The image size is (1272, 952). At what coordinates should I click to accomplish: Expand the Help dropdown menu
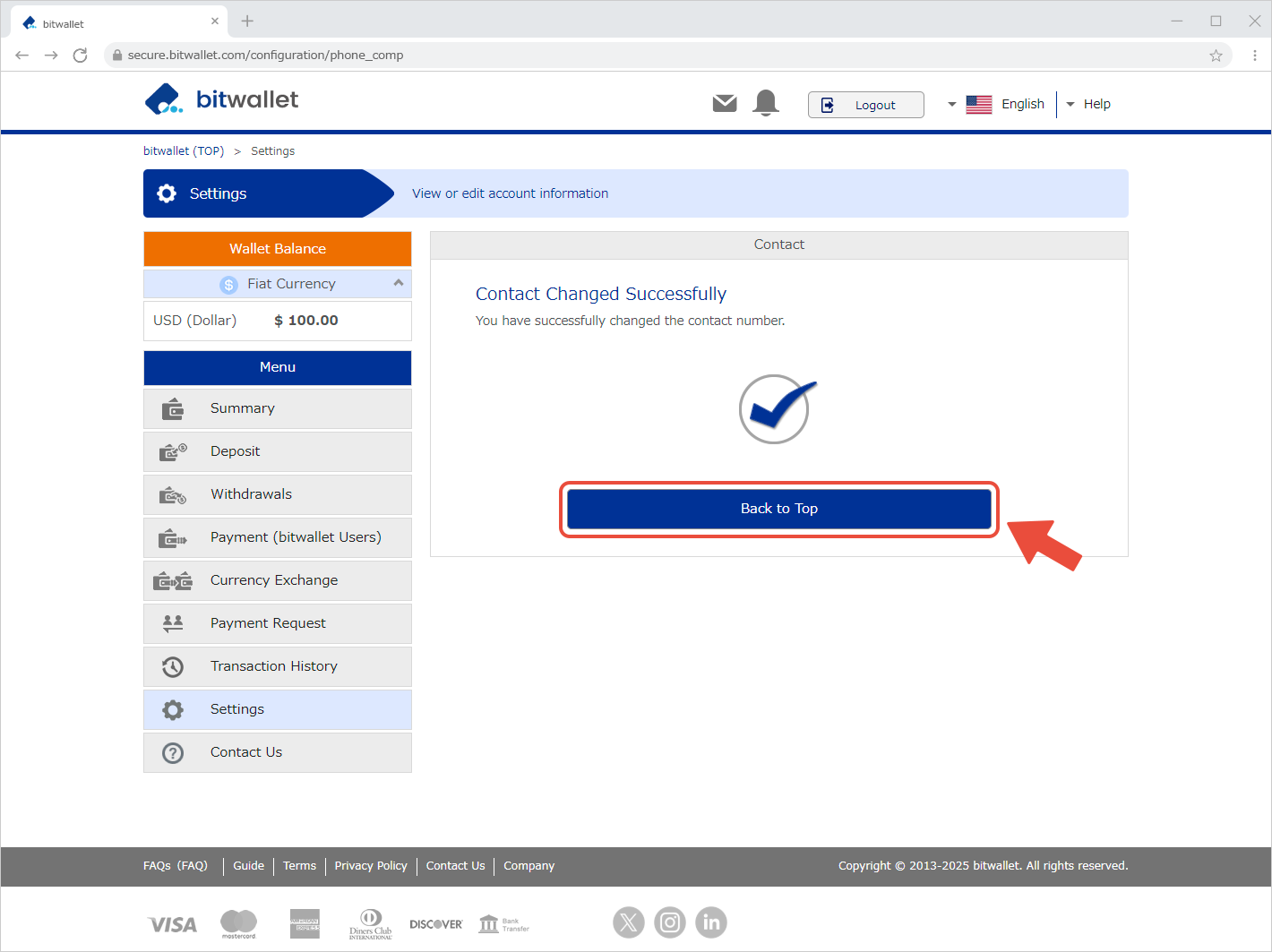coord(1089,104)
